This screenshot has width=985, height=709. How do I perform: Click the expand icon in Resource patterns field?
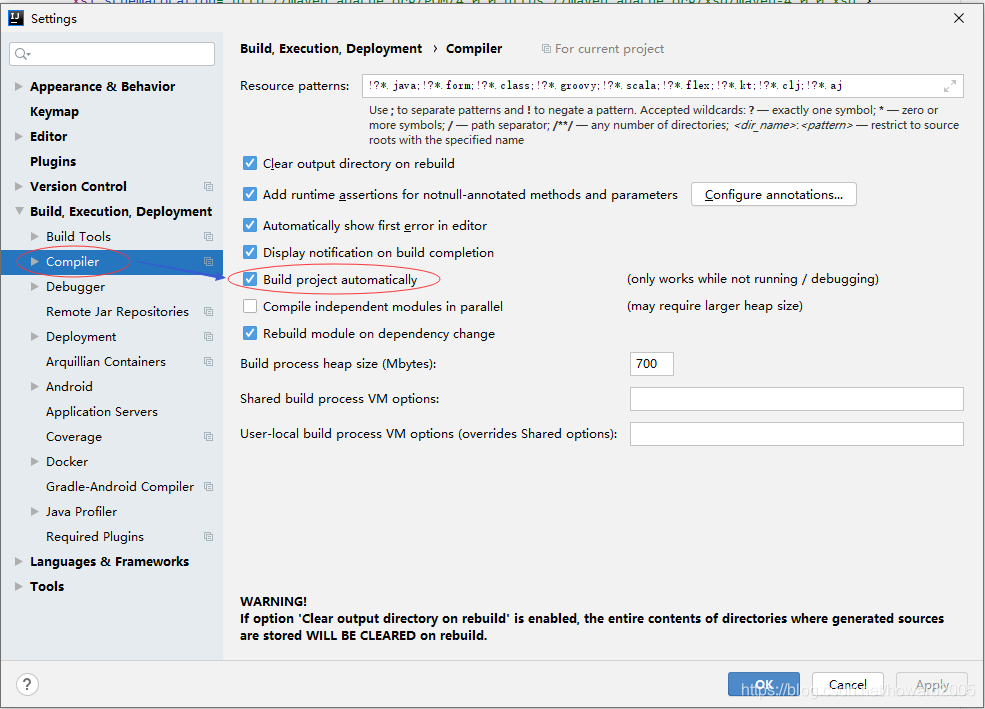(x=950, y=86)
